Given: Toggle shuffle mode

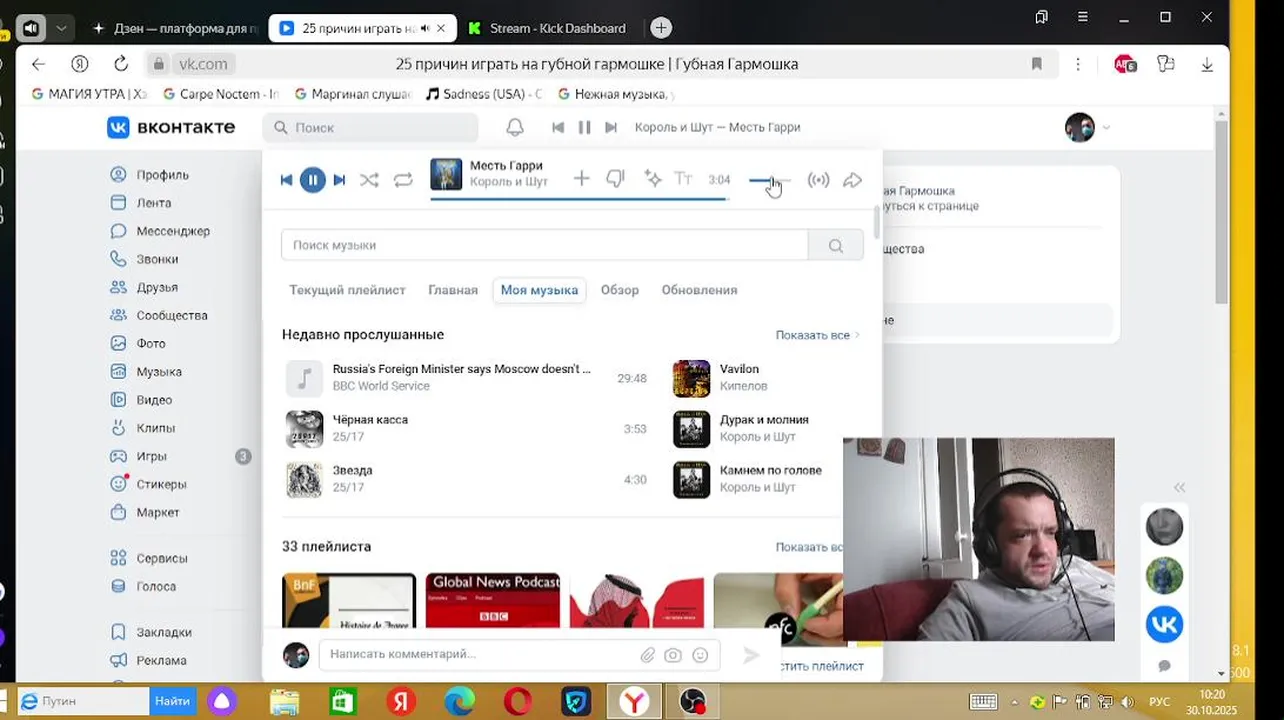Looking at the screenshot, I should pyautogui.click(x=369, y=180).
